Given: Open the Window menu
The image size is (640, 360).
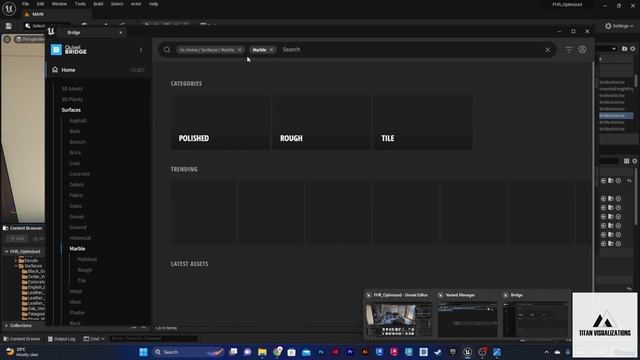Looking at the screenshot, I should point(59,4).
